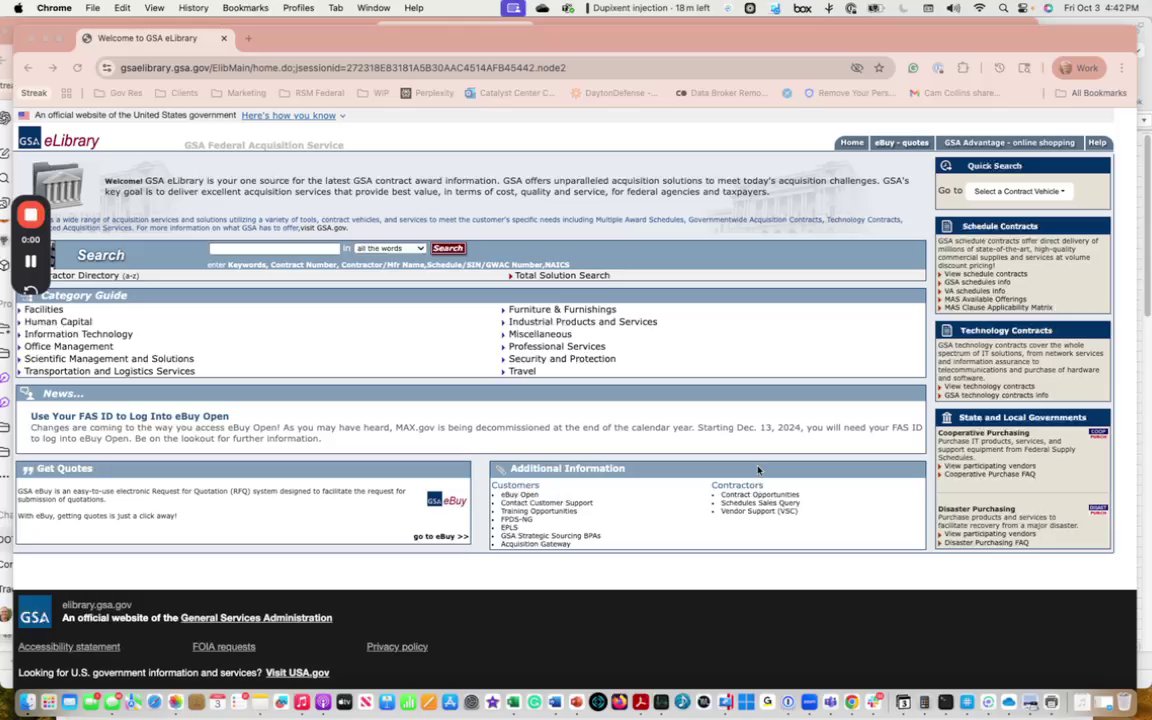Open Chrome three-dot menu
The height and width of the screenshot is (720, 1152).
(1121, 68)
